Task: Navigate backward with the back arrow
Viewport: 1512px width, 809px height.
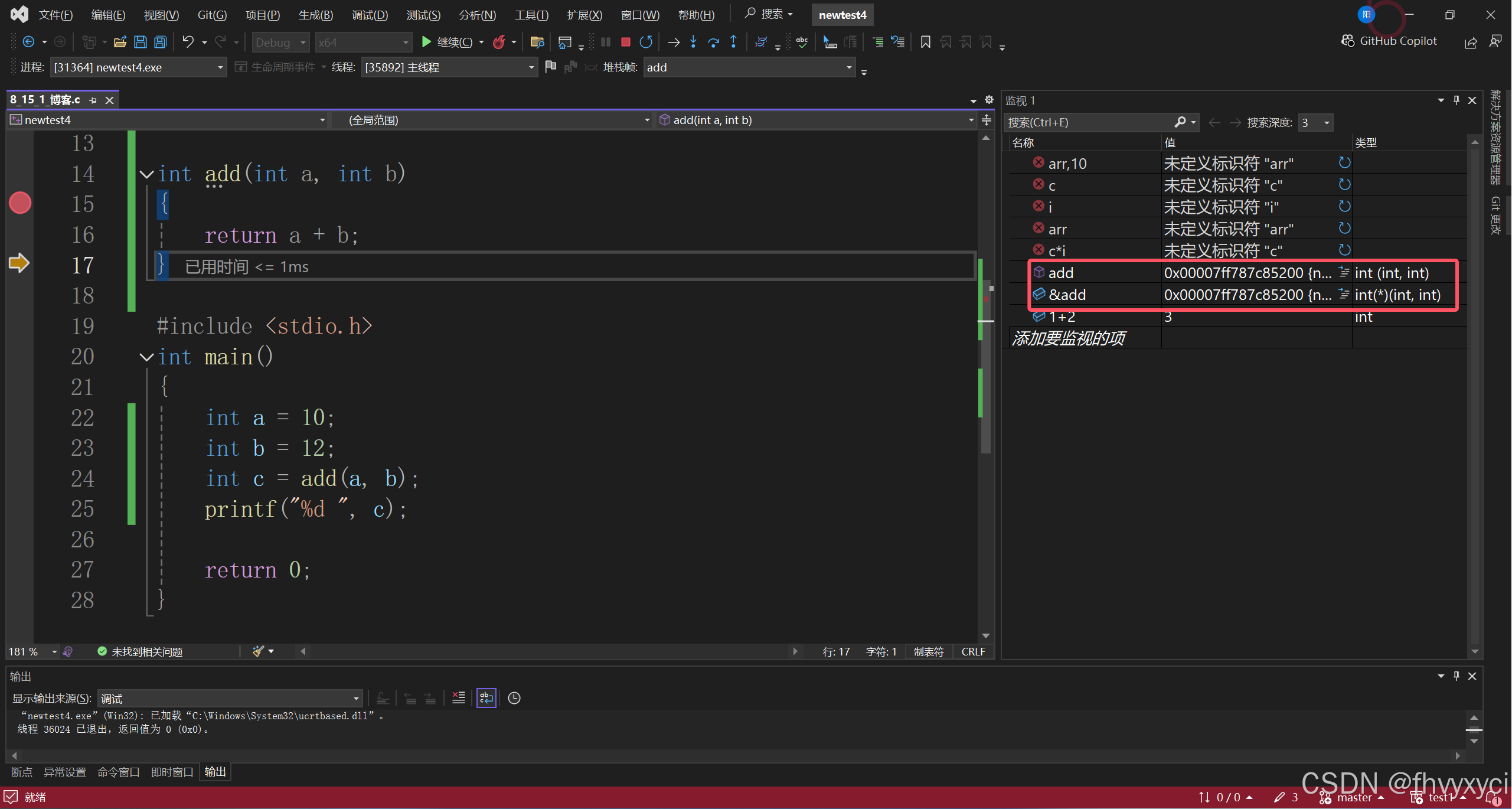Action: 28,42
